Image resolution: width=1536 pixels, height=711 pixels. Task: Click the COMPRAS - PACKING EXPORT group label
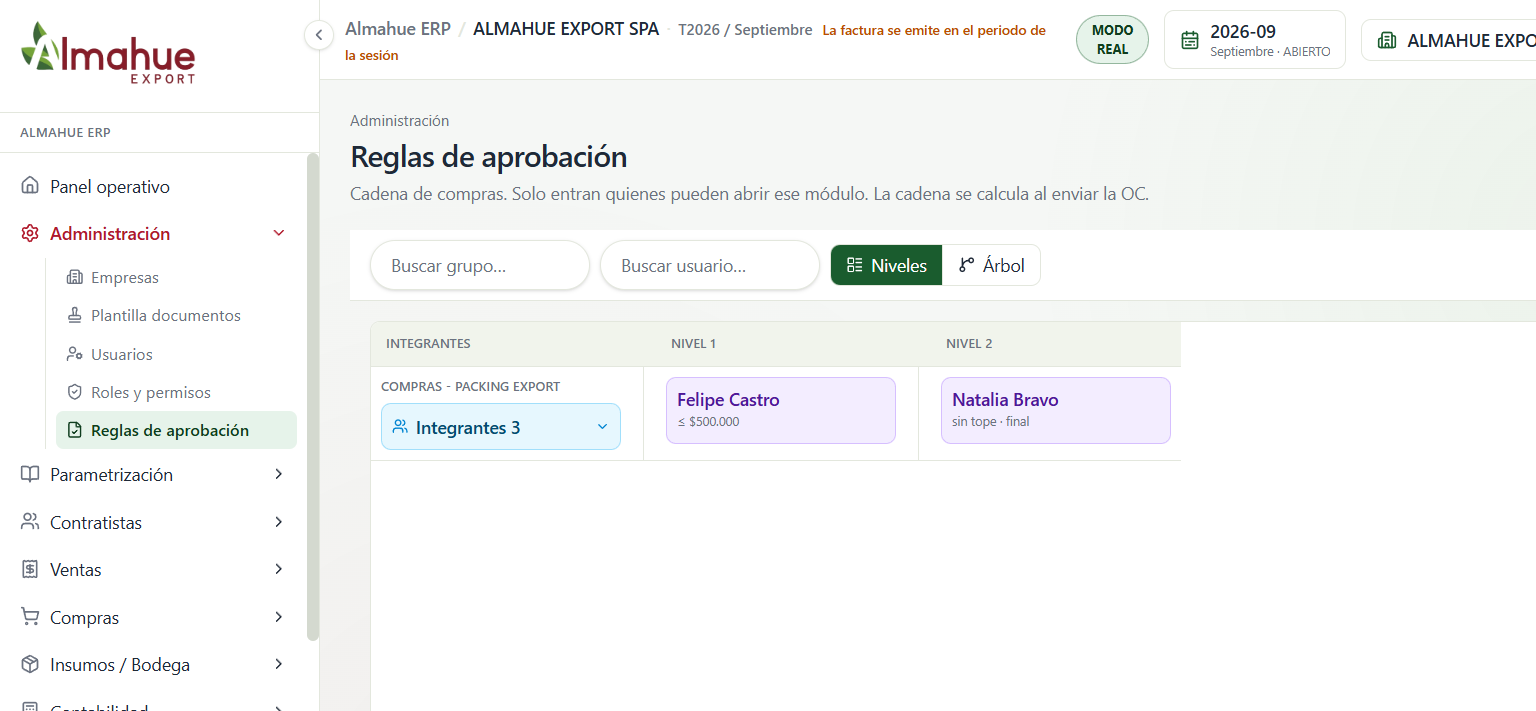(x=470, y=386)
